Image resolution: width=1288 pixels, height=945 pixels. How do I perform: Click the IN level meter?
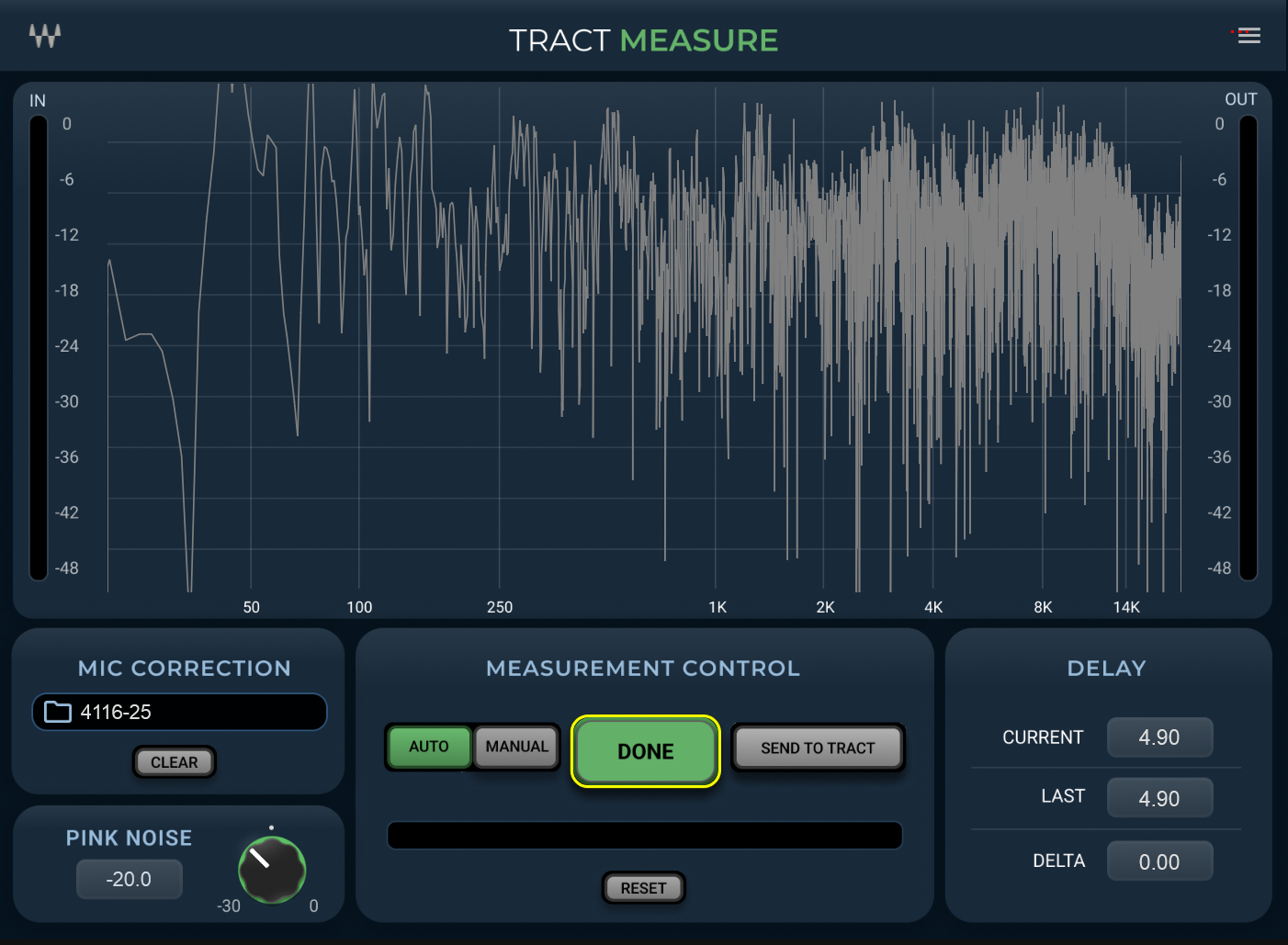(38, 347)
